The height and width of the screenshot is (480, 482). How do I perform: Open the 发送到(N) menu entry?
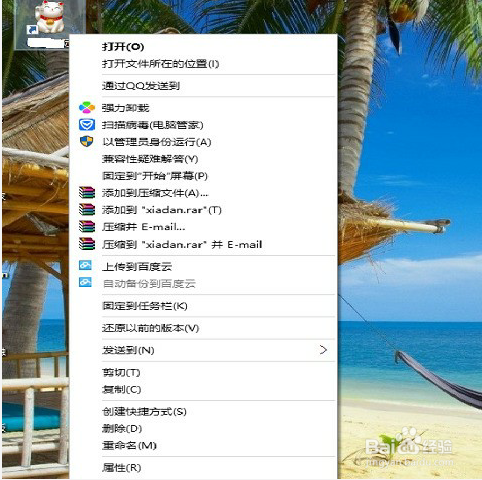[128, 350]
